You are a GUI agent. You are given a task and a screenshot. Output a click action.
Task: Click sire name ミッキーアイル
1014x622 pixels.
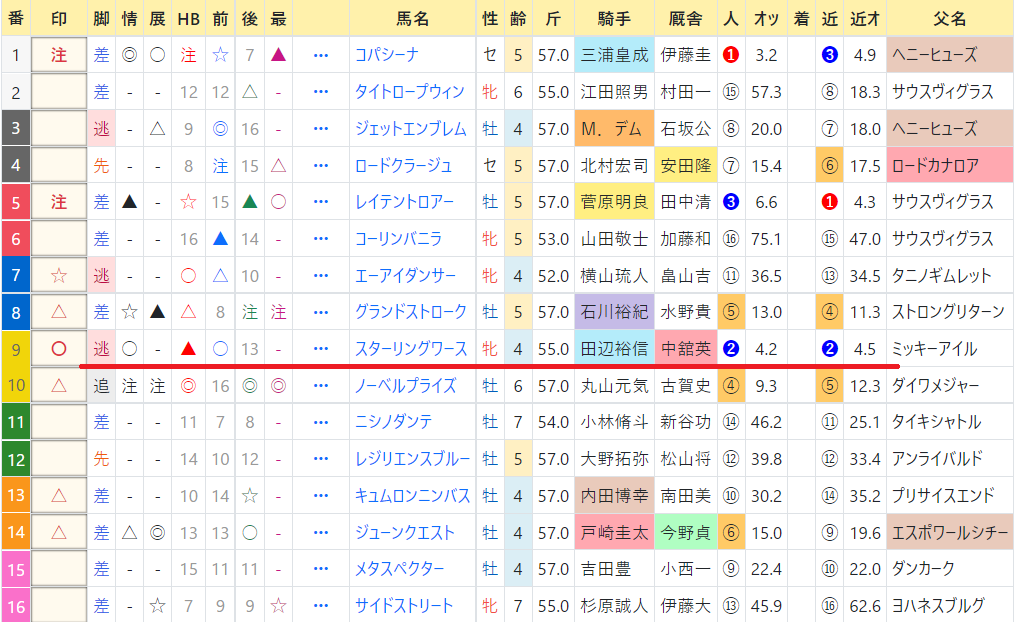pyautogui.click(x=934, y=349)
